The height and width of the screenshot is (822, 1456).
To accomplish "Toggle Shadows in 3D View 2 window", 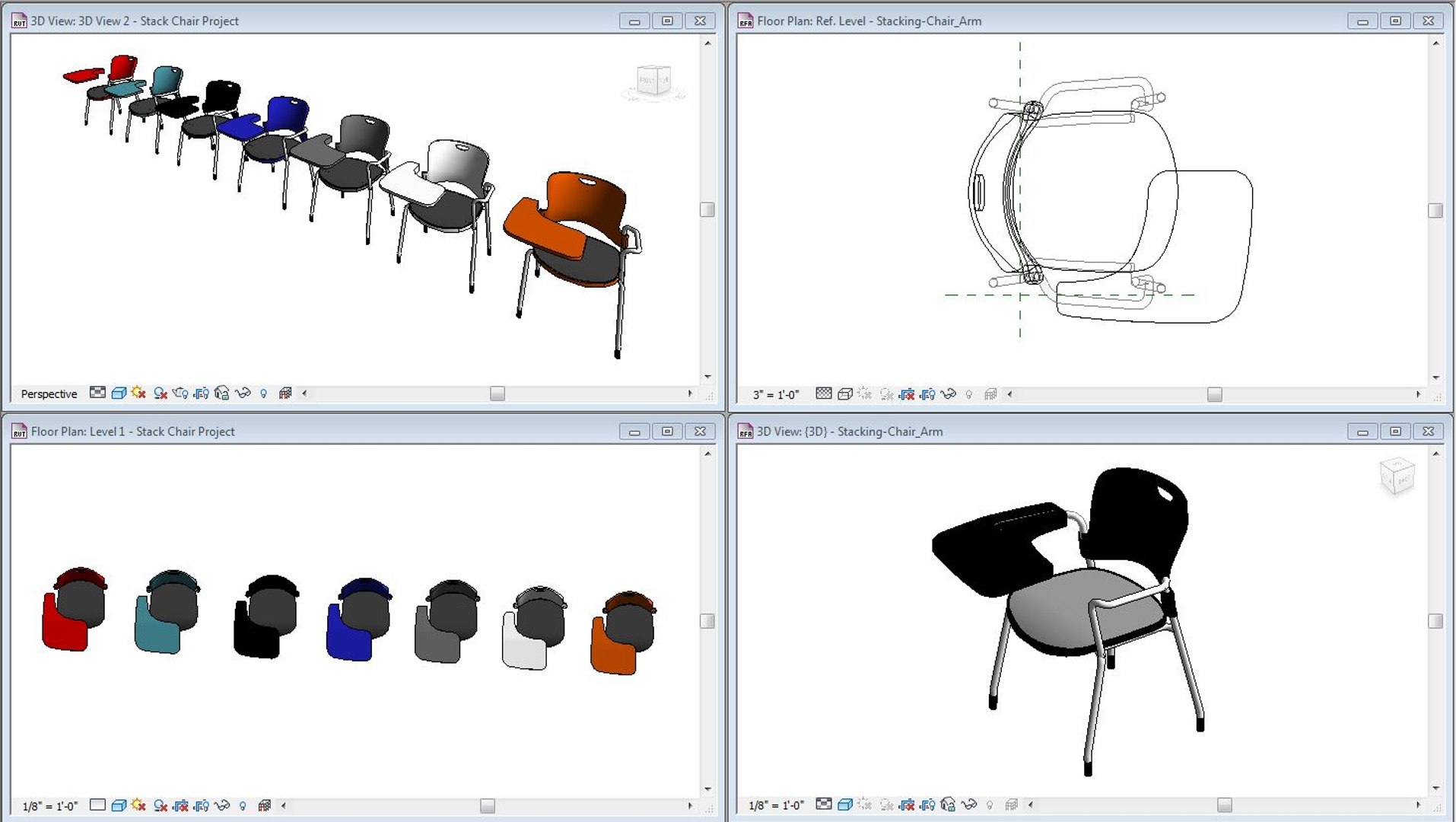I will [160, 393].
